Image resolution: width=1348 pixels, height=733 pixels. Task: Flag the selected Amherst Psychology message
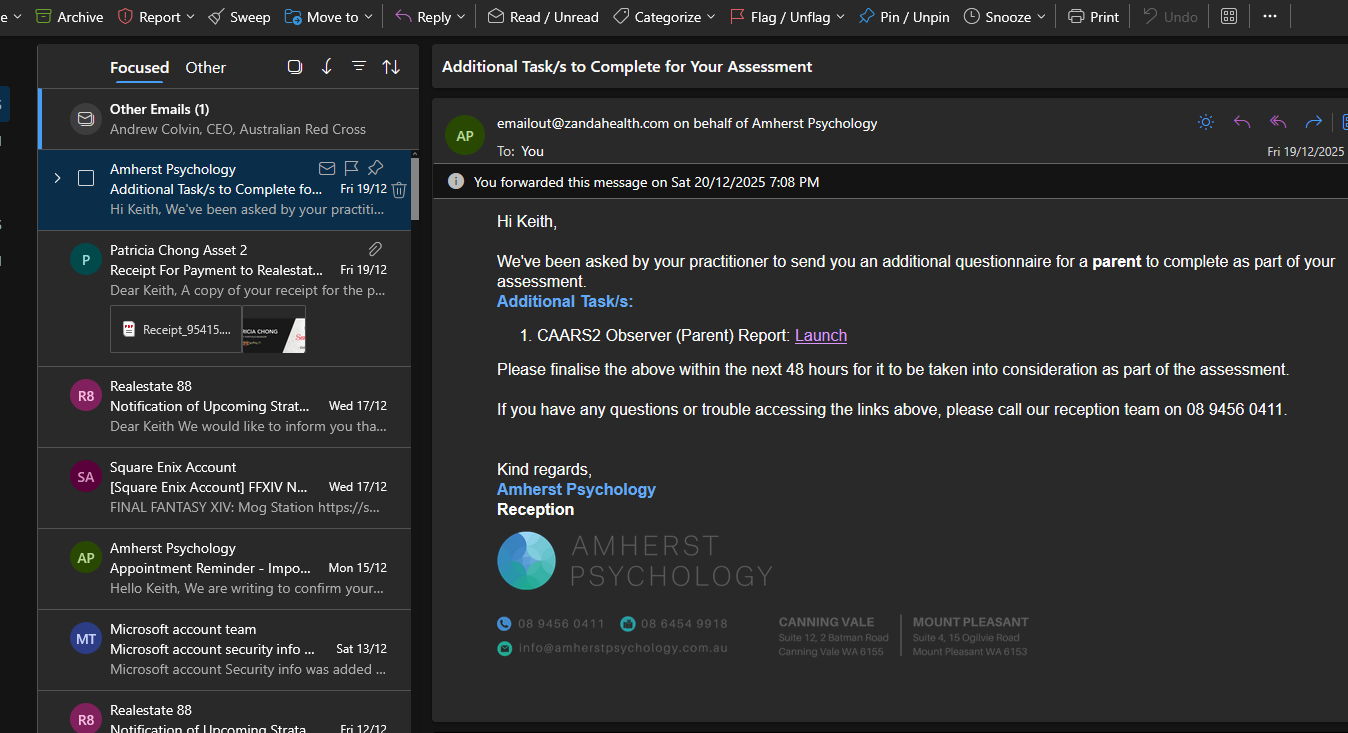(x=351, y=168)
